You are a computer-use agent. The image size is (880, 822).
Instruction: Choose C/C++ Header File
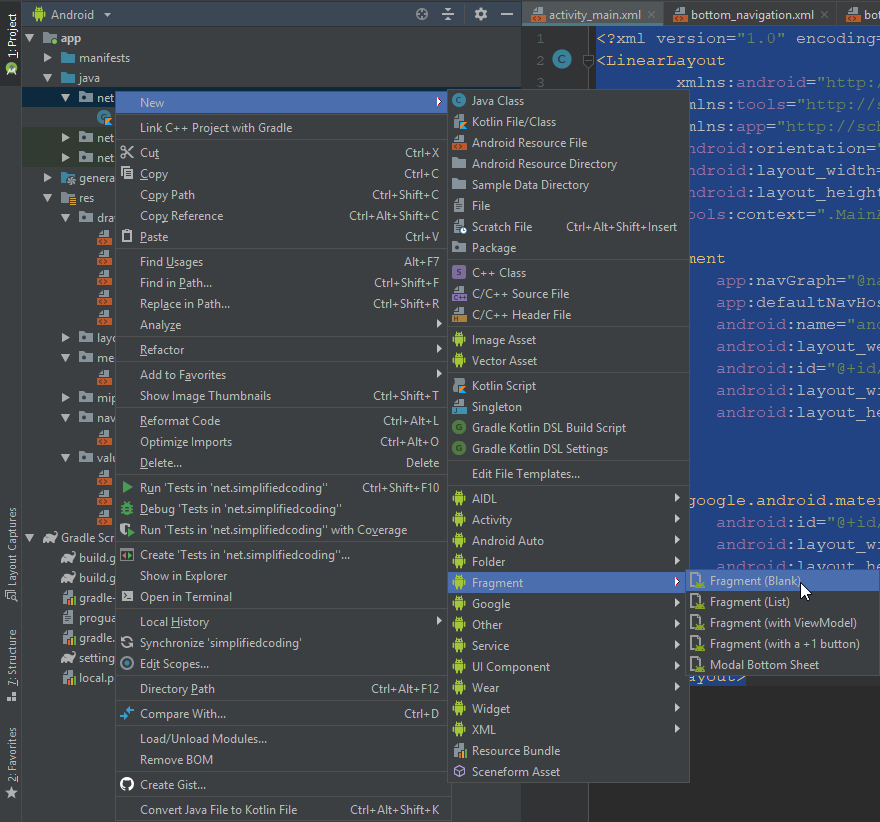pos(569,315)
